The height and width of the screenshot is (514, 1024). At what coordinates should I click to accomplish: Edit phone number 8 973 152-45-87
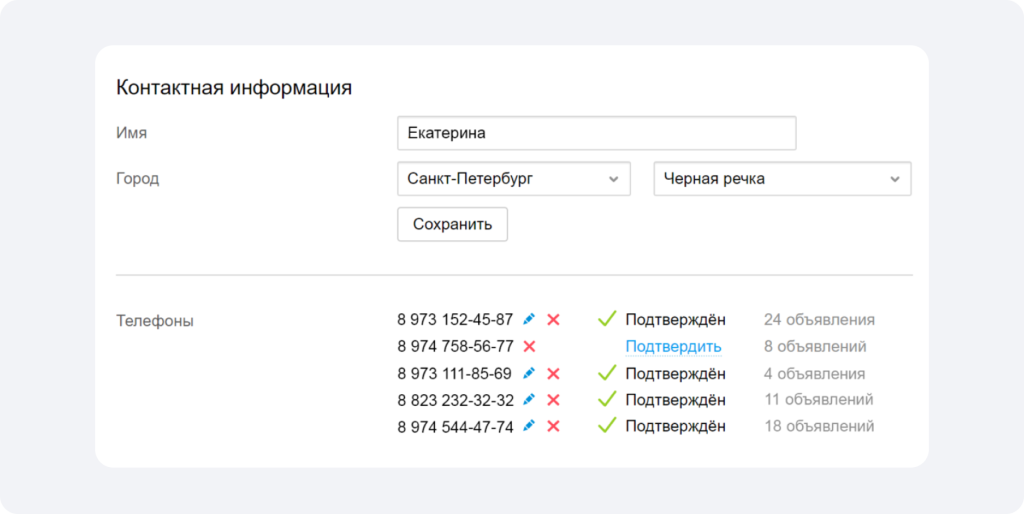point(529,319)
